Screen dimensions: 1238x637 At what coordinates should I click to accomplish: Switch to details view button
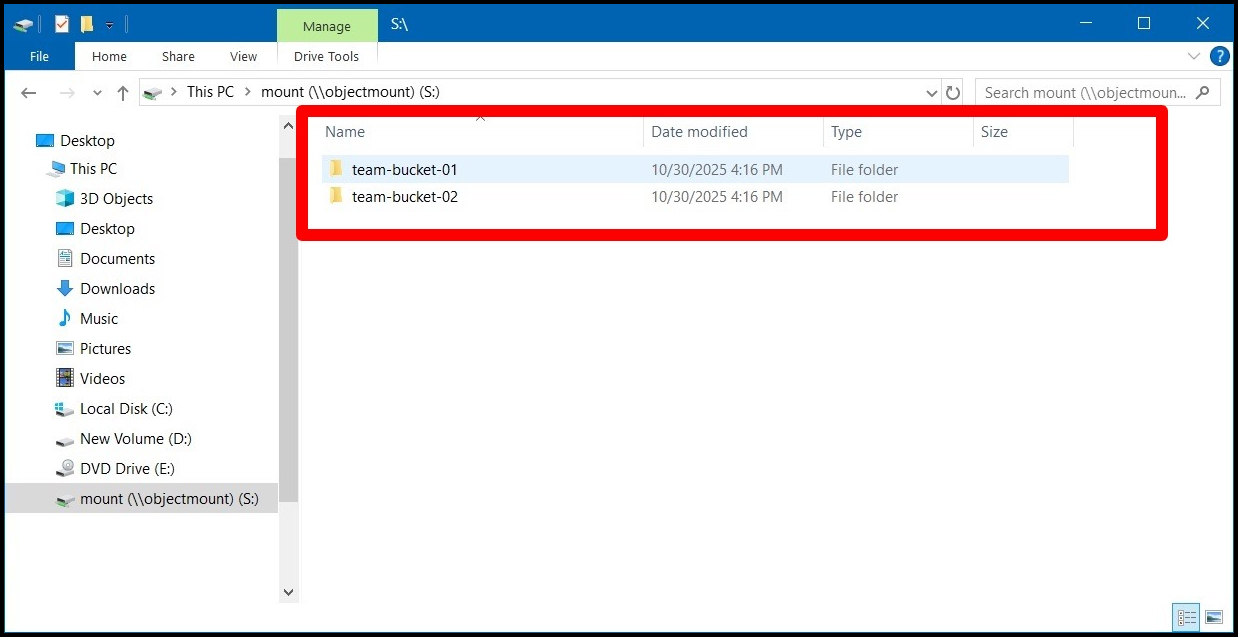pos(1187,617)
